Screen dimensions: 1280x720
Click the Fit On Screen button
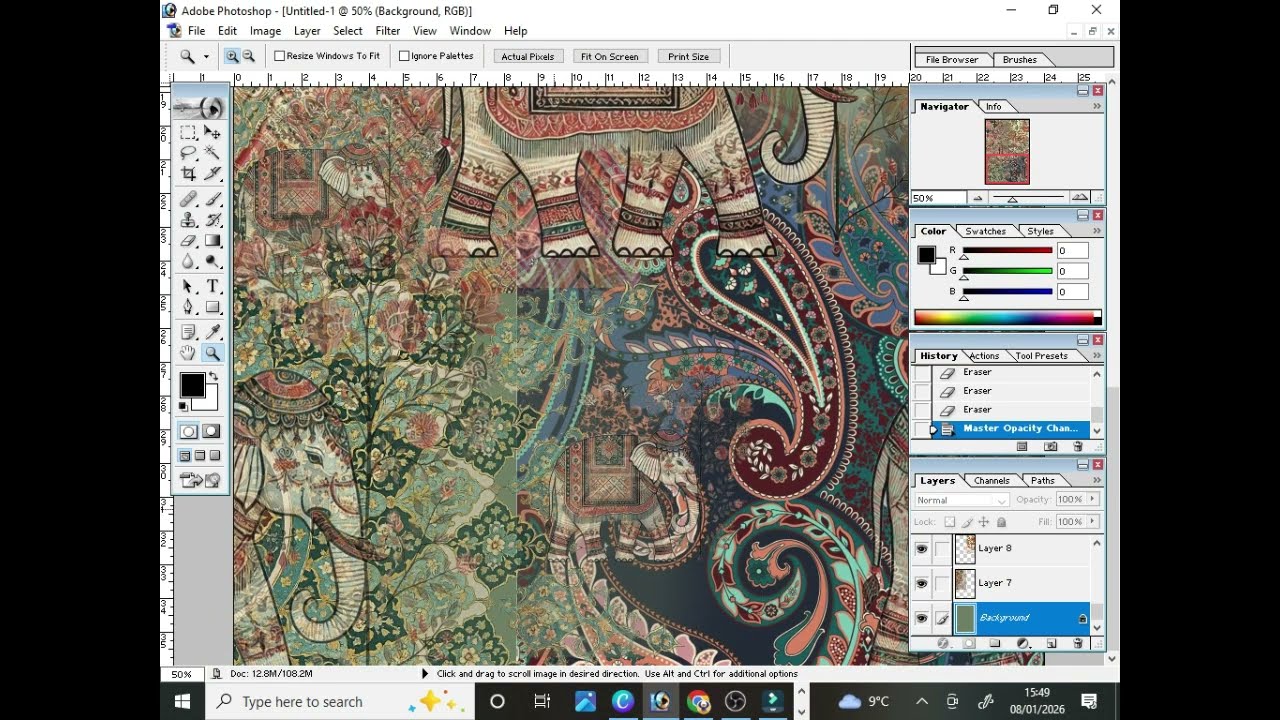(x=610, y=57)
